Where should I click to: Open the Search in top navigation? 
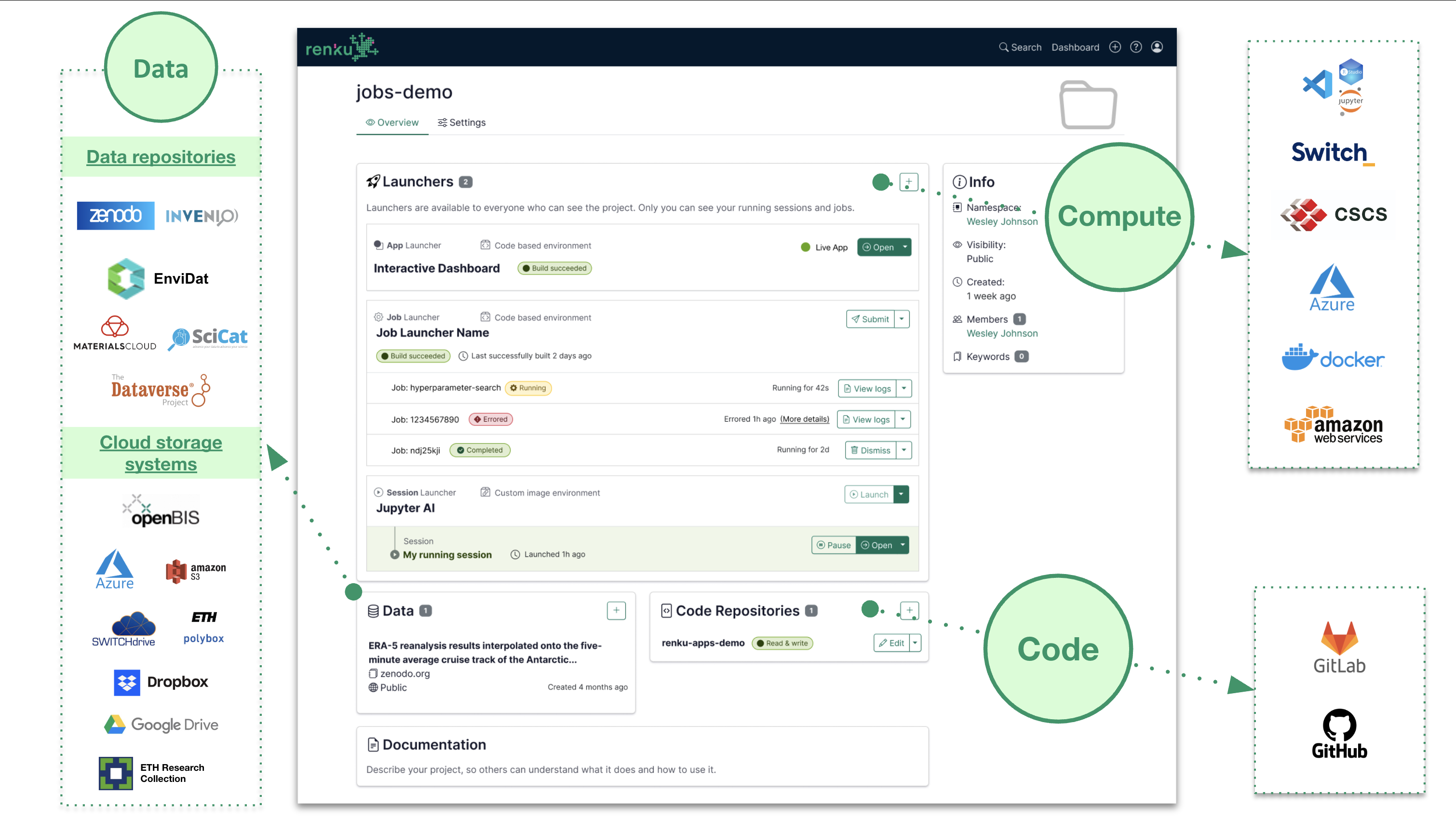point(1020,47)
